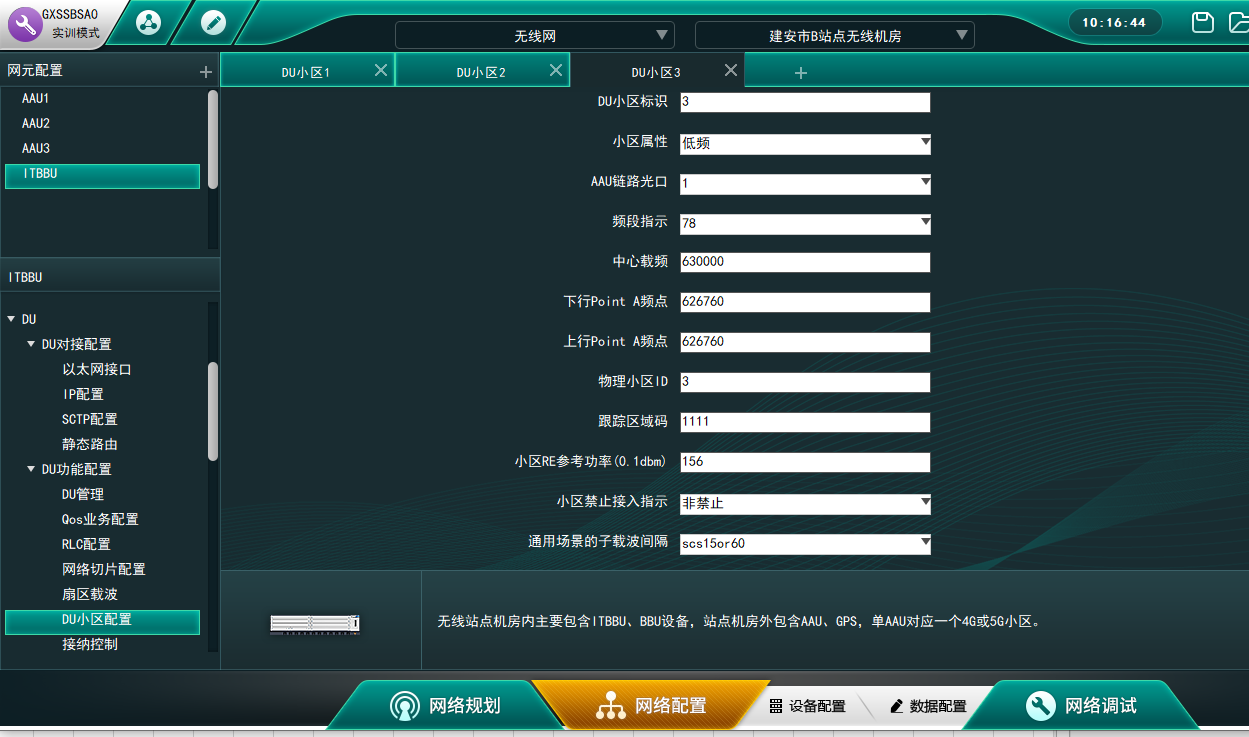Add new network element with plus icon
This screenshot has width=1249, height=737.
[x=205, y=72]
